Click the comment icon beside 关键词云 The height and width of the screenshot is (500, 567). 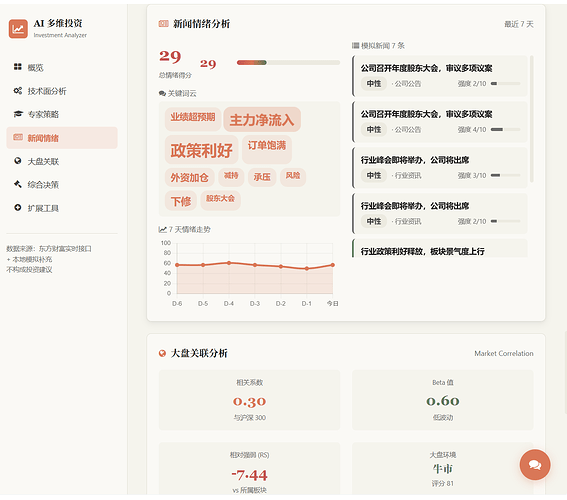click(x=162, y=94)
